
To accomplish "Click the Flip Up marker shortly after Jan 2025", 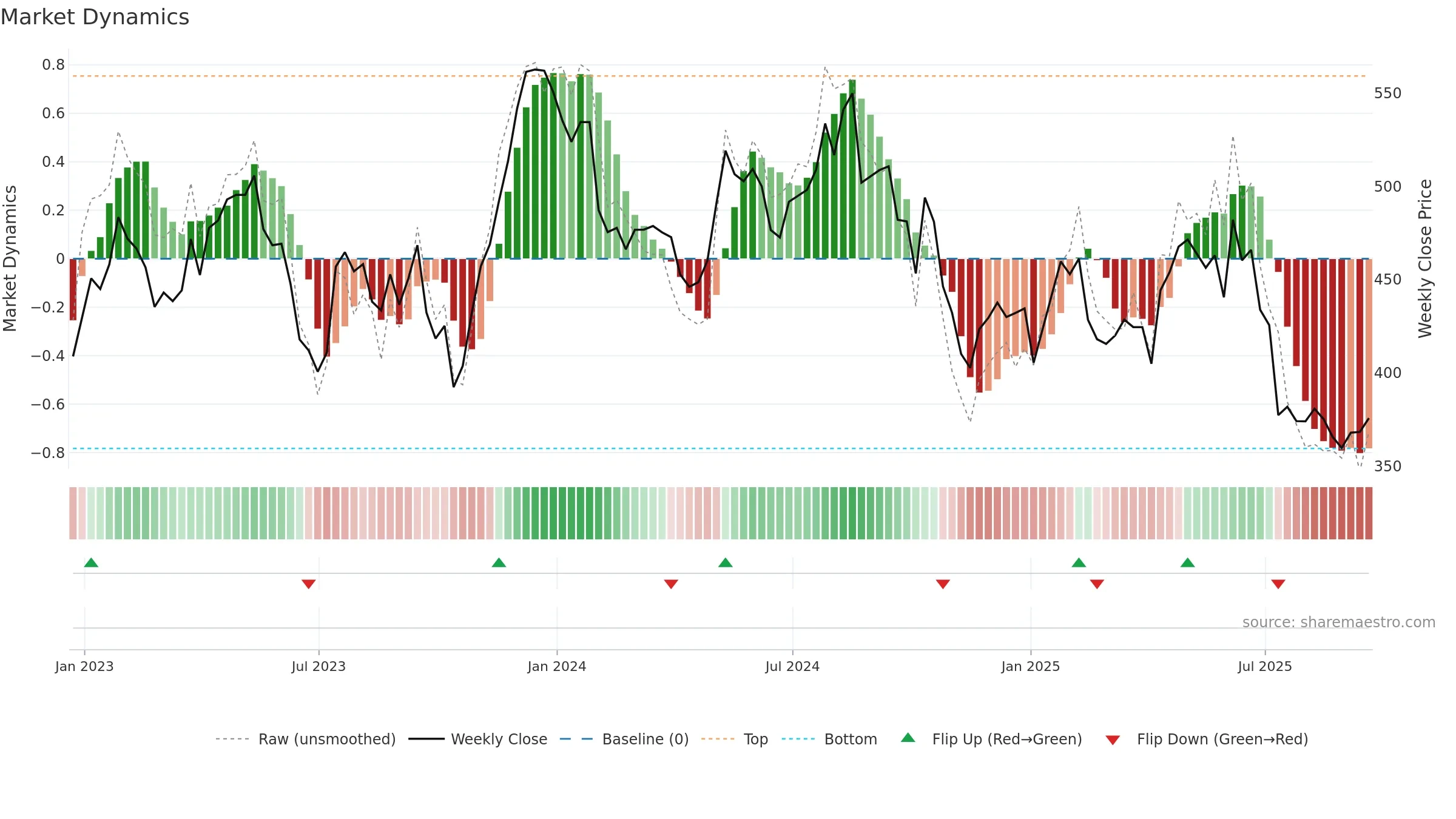I will tap(1079, 562).
